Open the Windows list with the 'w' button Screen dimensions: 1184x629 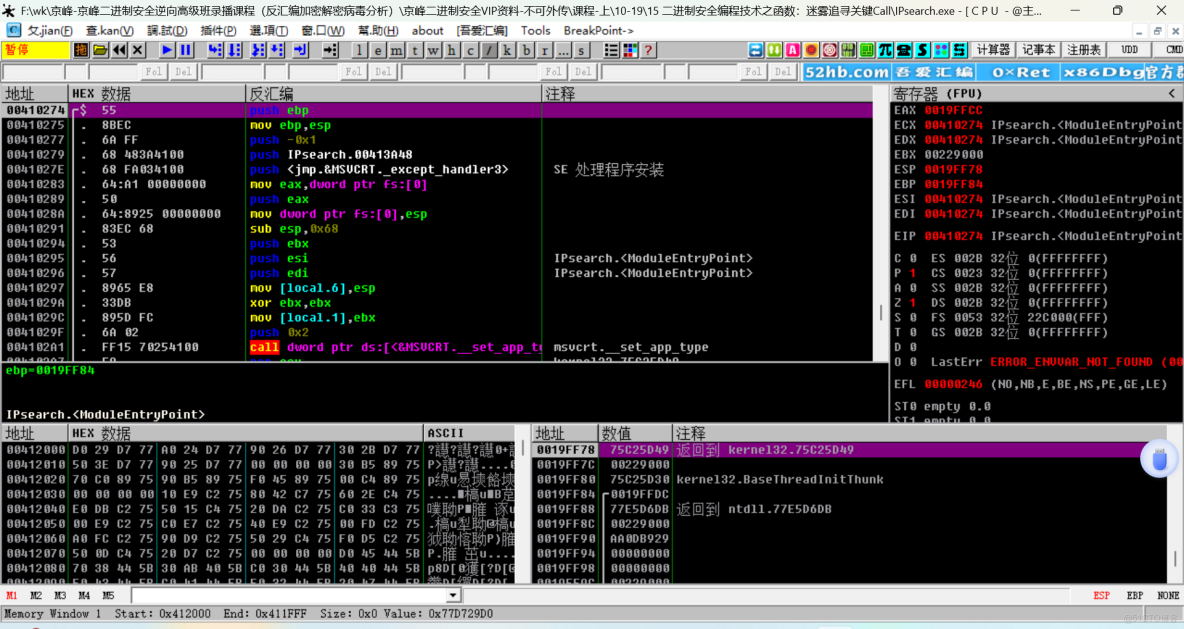click(x=433, y=51)
